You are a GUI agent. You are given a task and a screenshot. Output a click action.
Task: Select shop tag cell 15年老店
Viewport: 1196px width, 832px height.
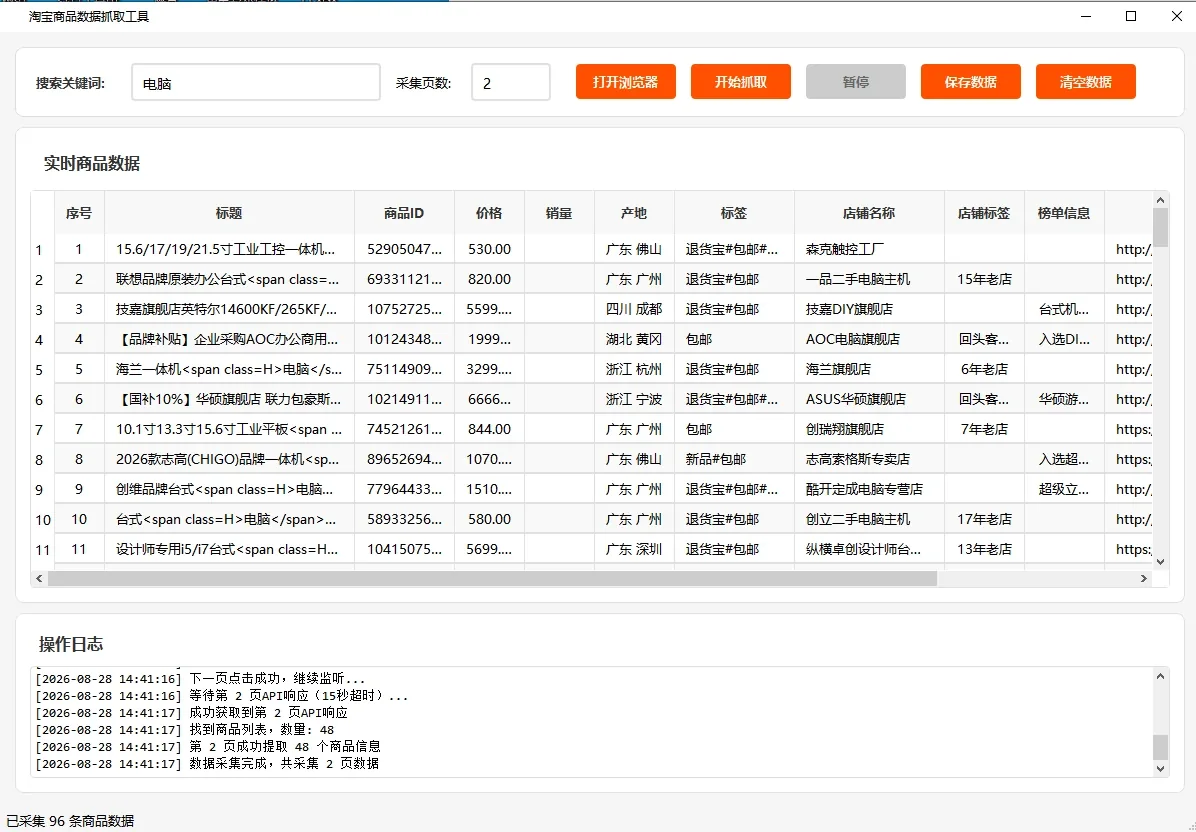pos(985,279)
